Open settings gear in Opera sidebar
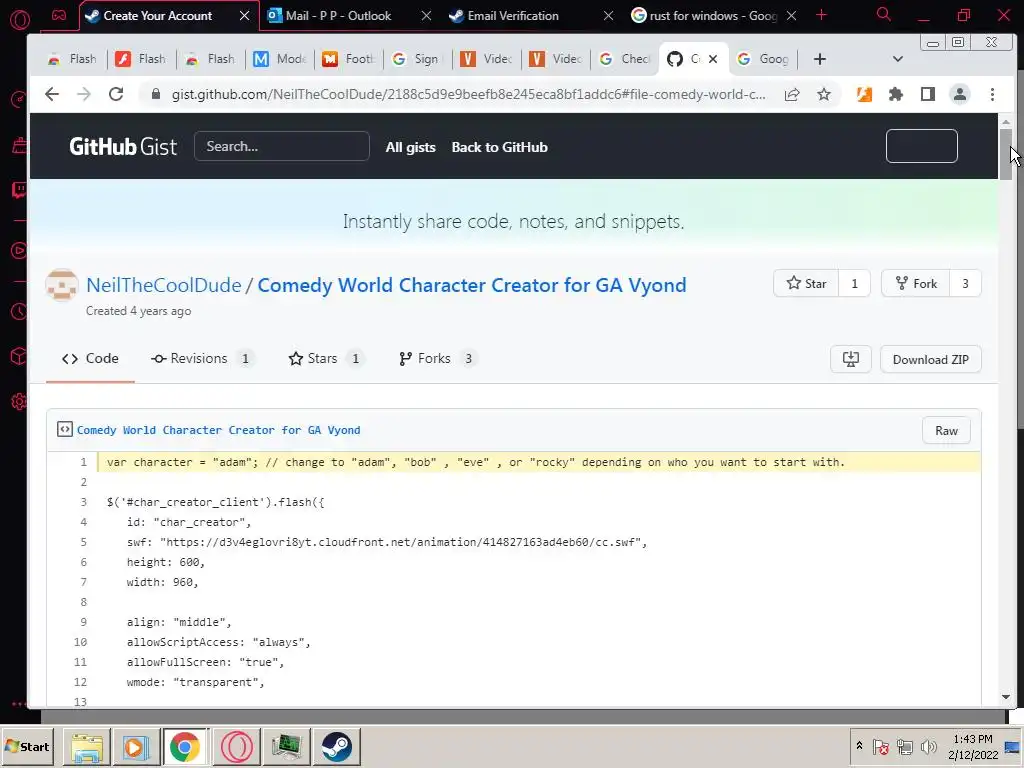 click(x=19, y=402)
